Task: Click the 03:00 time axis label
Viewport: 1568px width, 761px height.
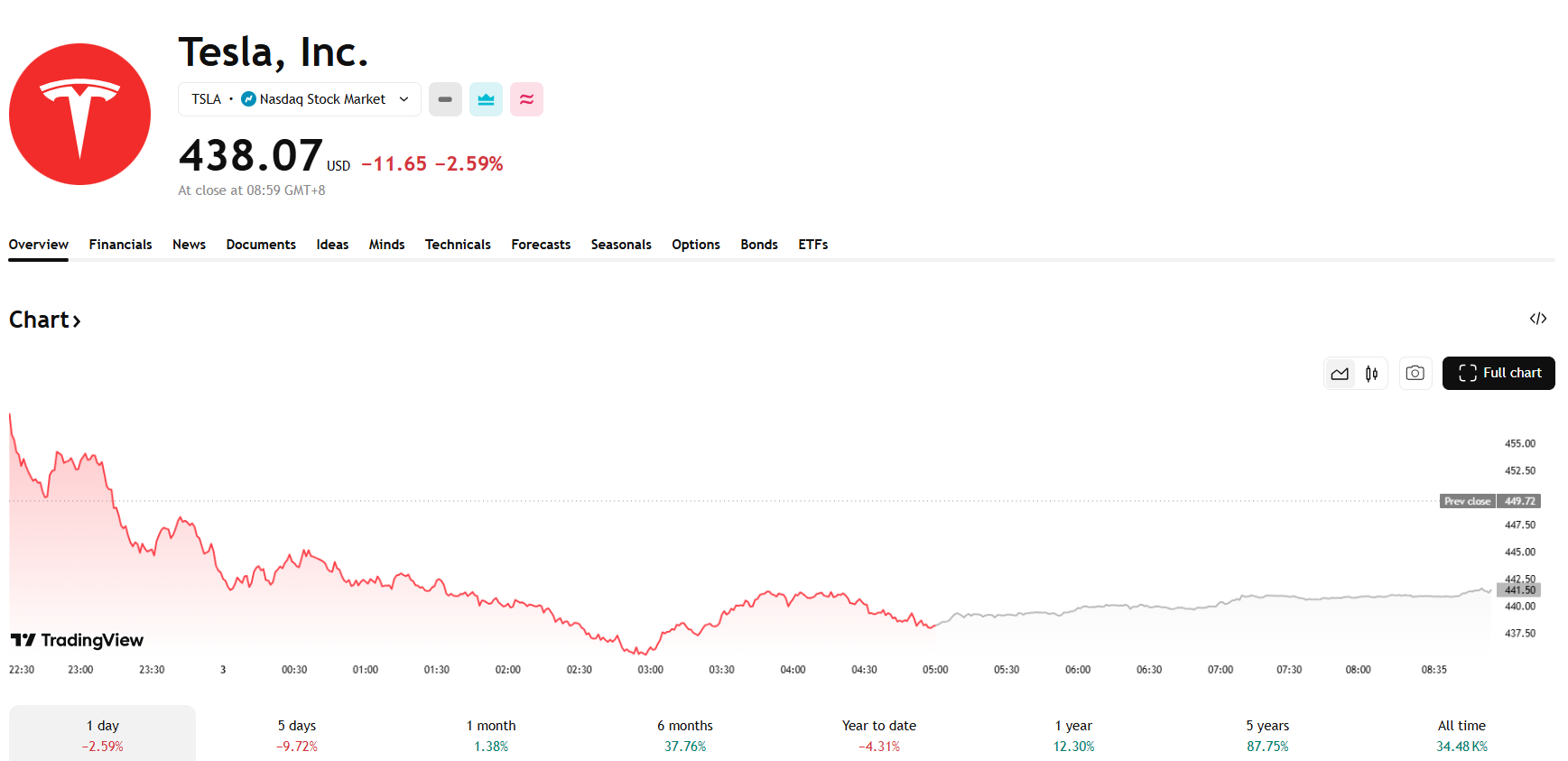Action: click(650, 670)
